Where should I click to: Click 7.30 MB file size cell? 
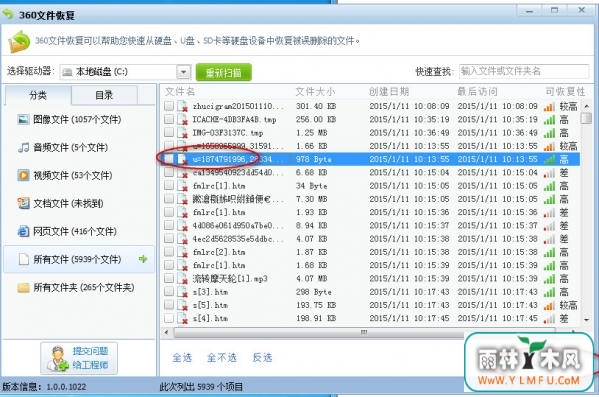pyautogui.click(x=312, y=199)
